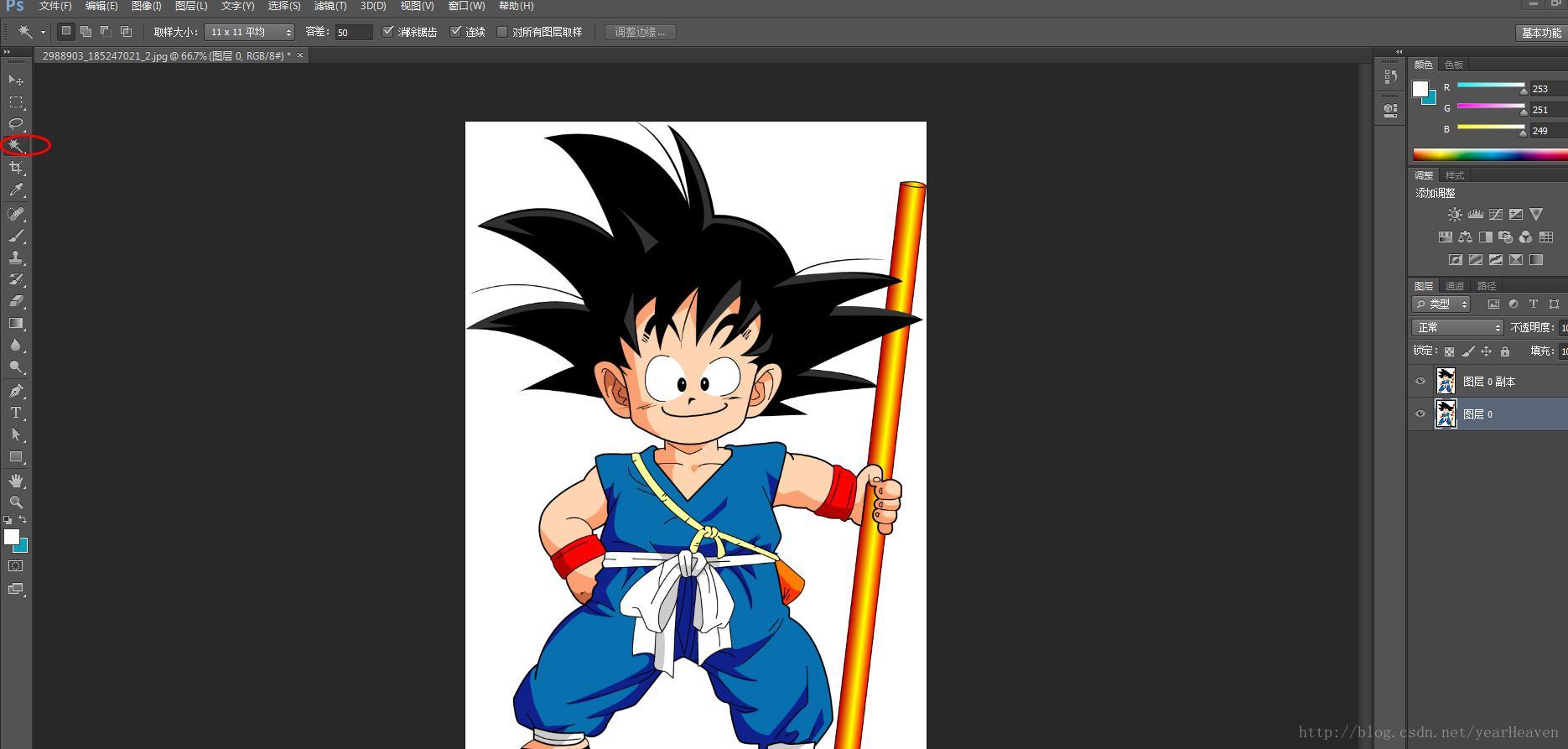The image size is (1568, 749).
Task: Select the Brush tool
Action: coord(16,236)
